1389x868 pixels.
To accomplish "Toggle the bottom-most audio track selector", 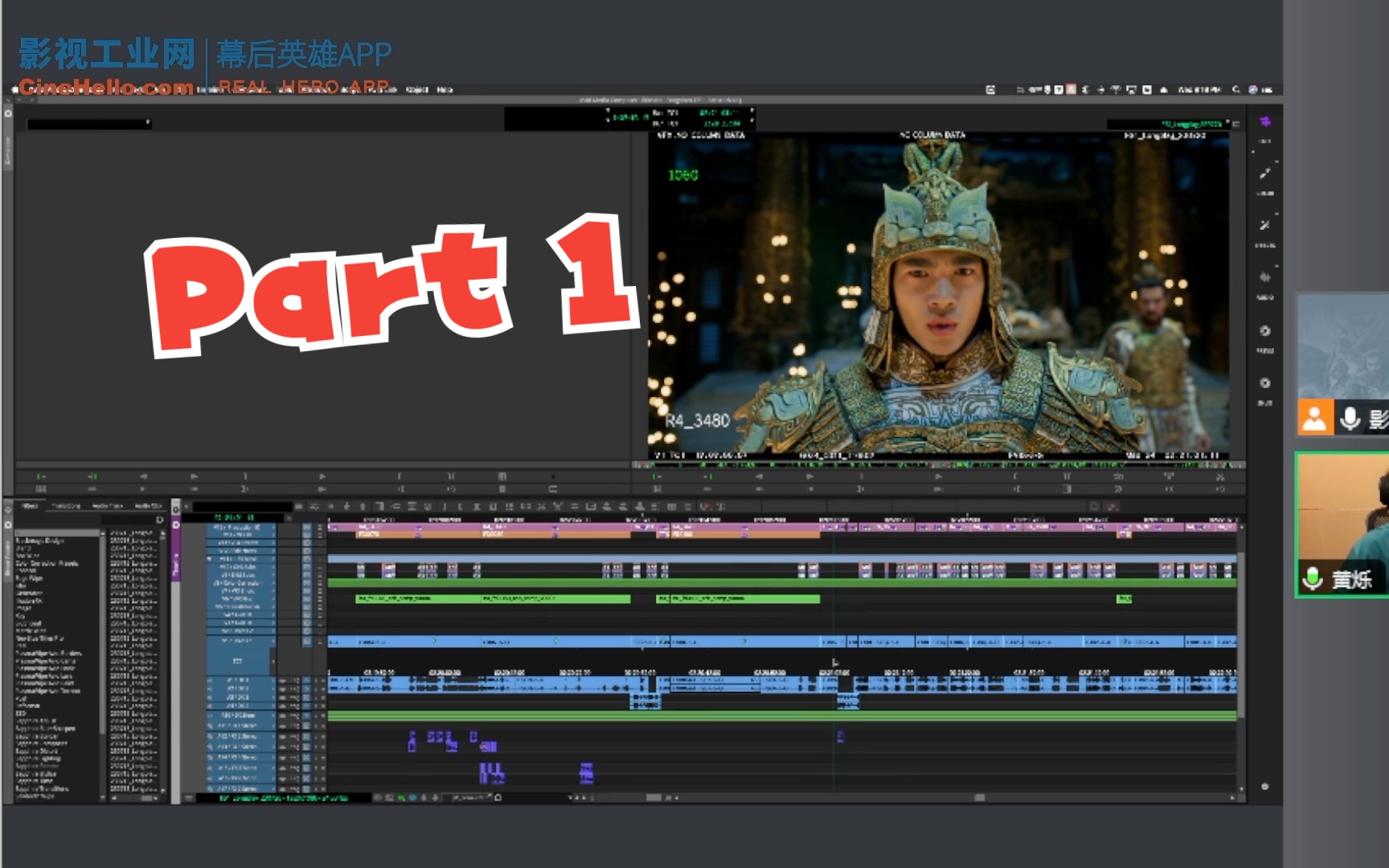I will [240, 788].
